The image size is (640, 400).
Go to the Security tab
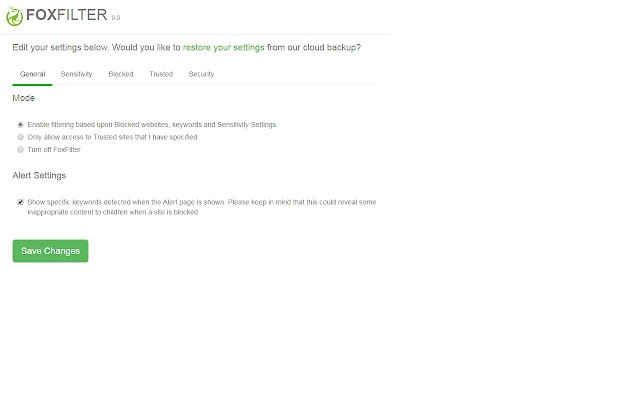[x=201, y=74]
